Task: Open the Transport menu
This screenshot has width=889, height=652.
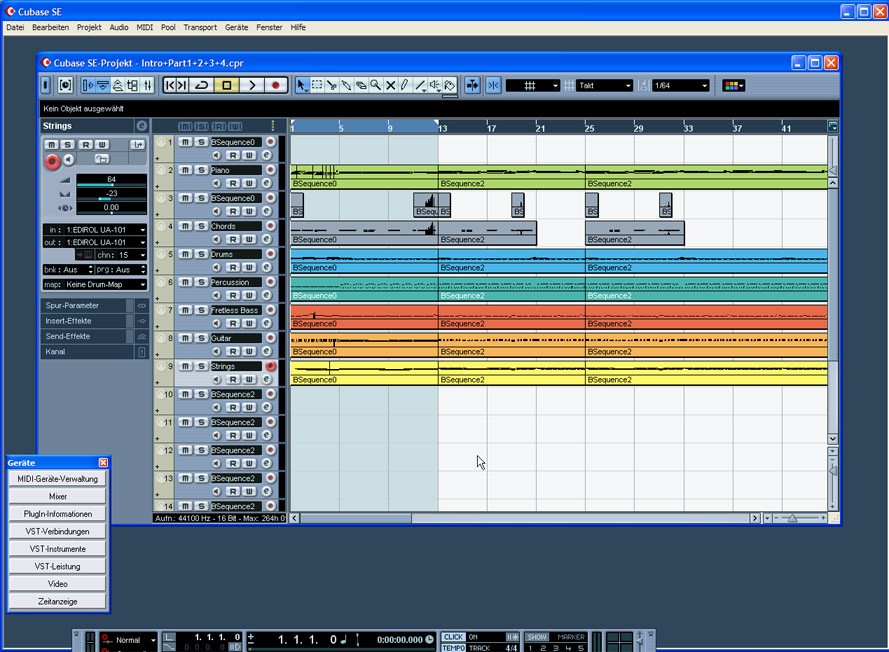Action: [200, 27]
